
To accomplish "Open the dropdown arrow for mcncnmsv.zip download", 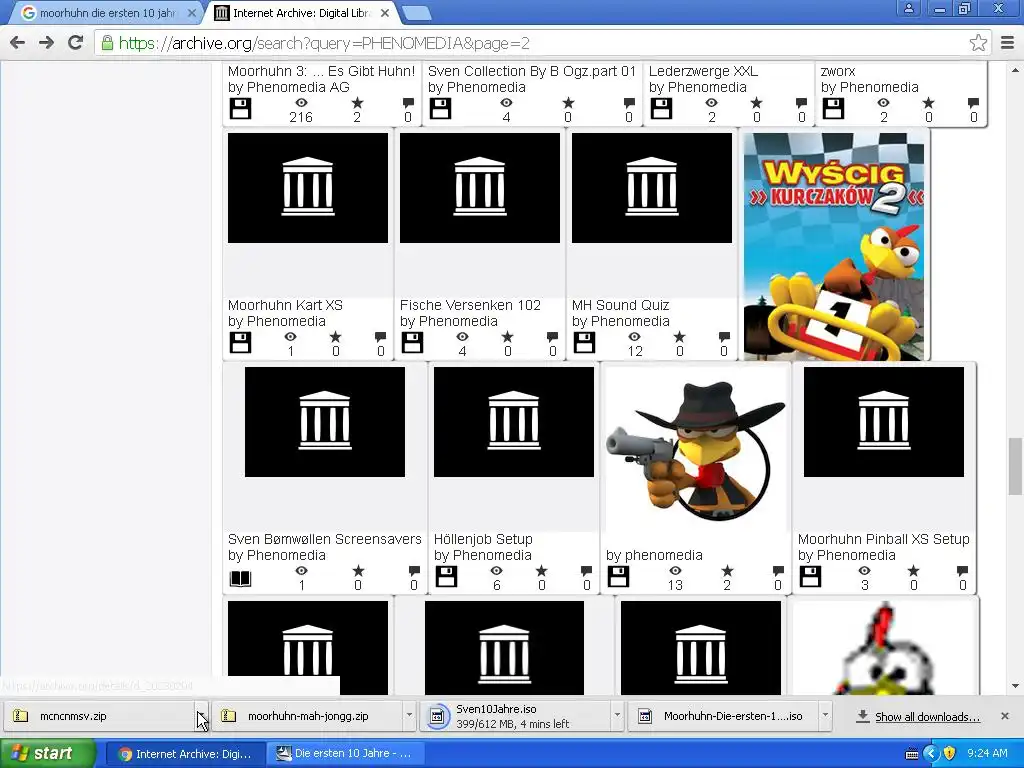I will (x=202, y=716).
